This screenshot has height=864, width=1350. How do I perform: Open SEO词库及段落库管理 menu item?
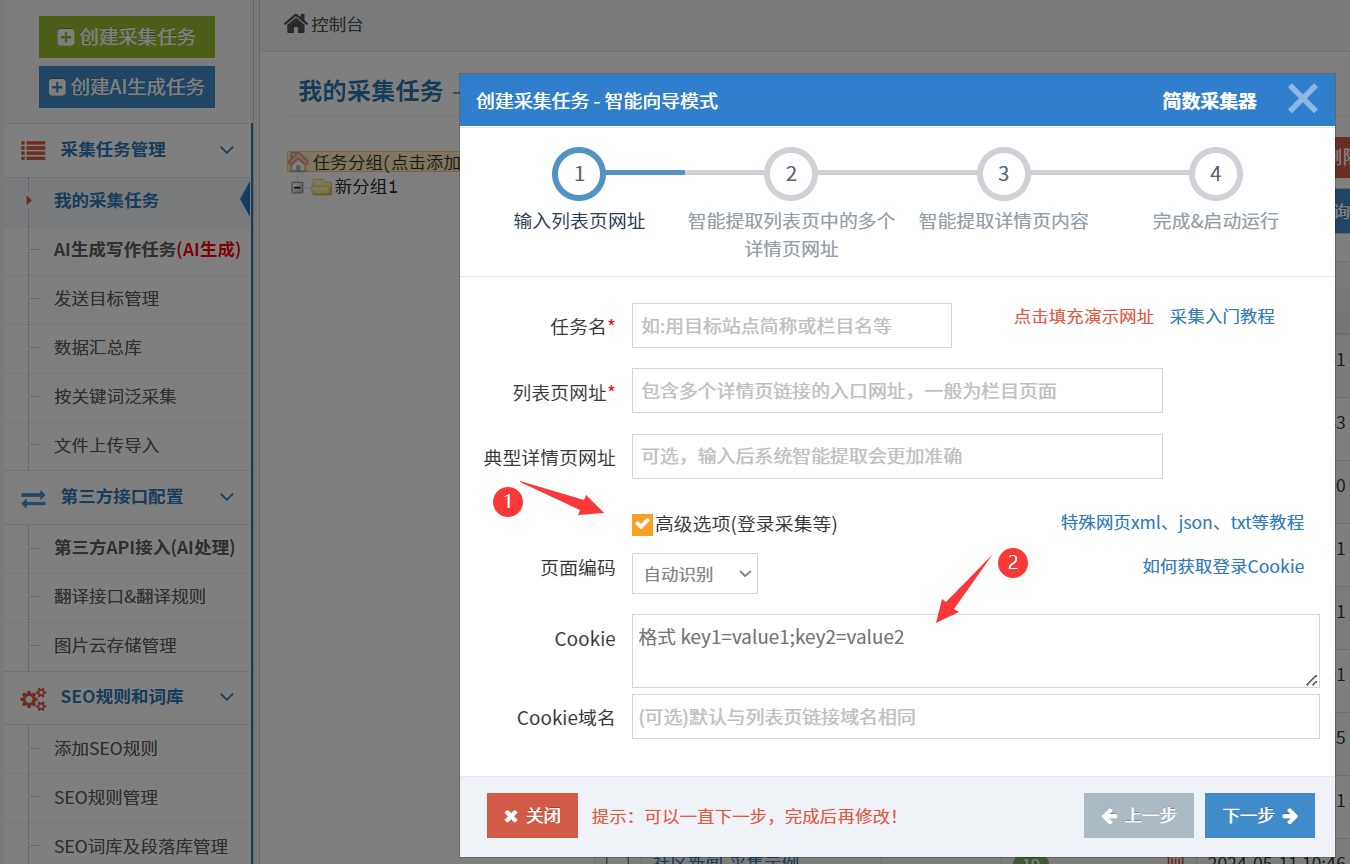click(141, 847)
